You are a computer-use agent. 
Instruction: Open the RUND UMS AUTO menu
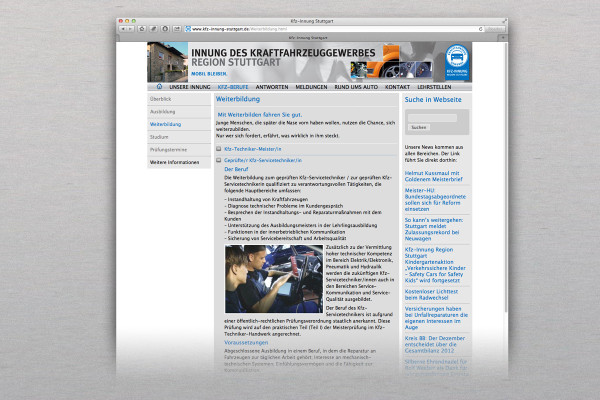356,87
